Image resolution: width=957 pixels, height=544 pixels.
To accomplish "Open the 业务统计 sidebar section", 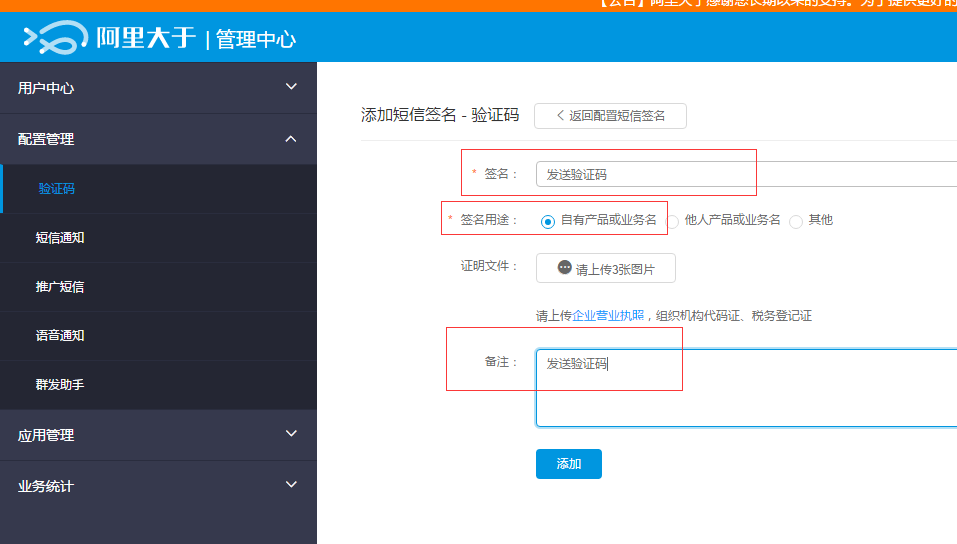I will (158, 486).
